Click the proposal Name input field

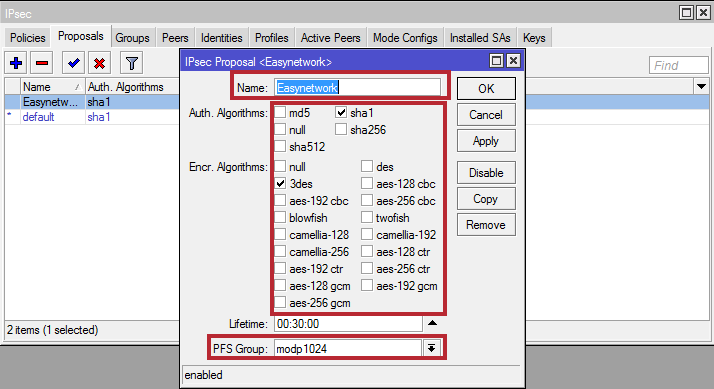pos(357,87)
